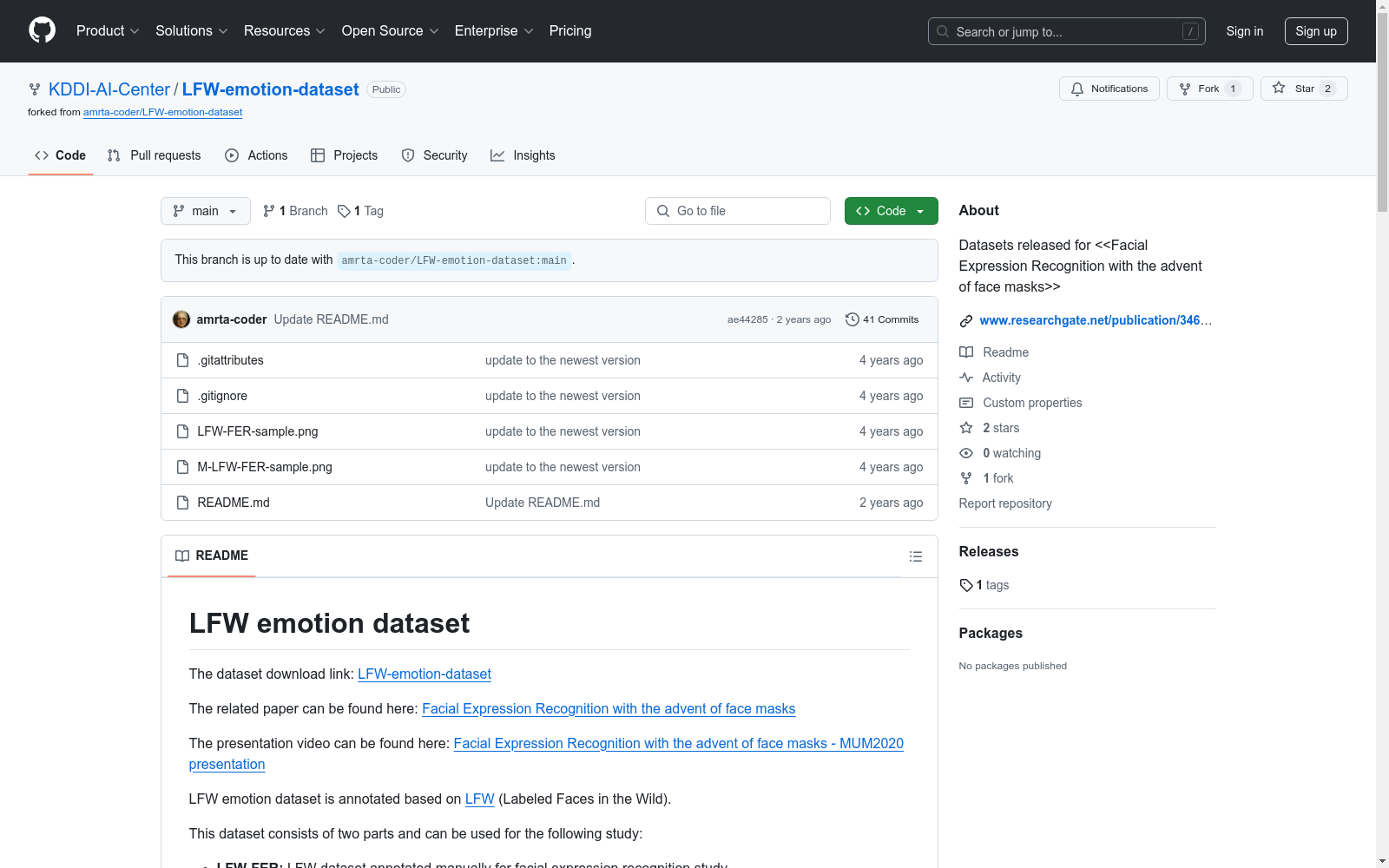Open the Pricing page
This screenshot has height=868, width=1389.
coord(570,31)
